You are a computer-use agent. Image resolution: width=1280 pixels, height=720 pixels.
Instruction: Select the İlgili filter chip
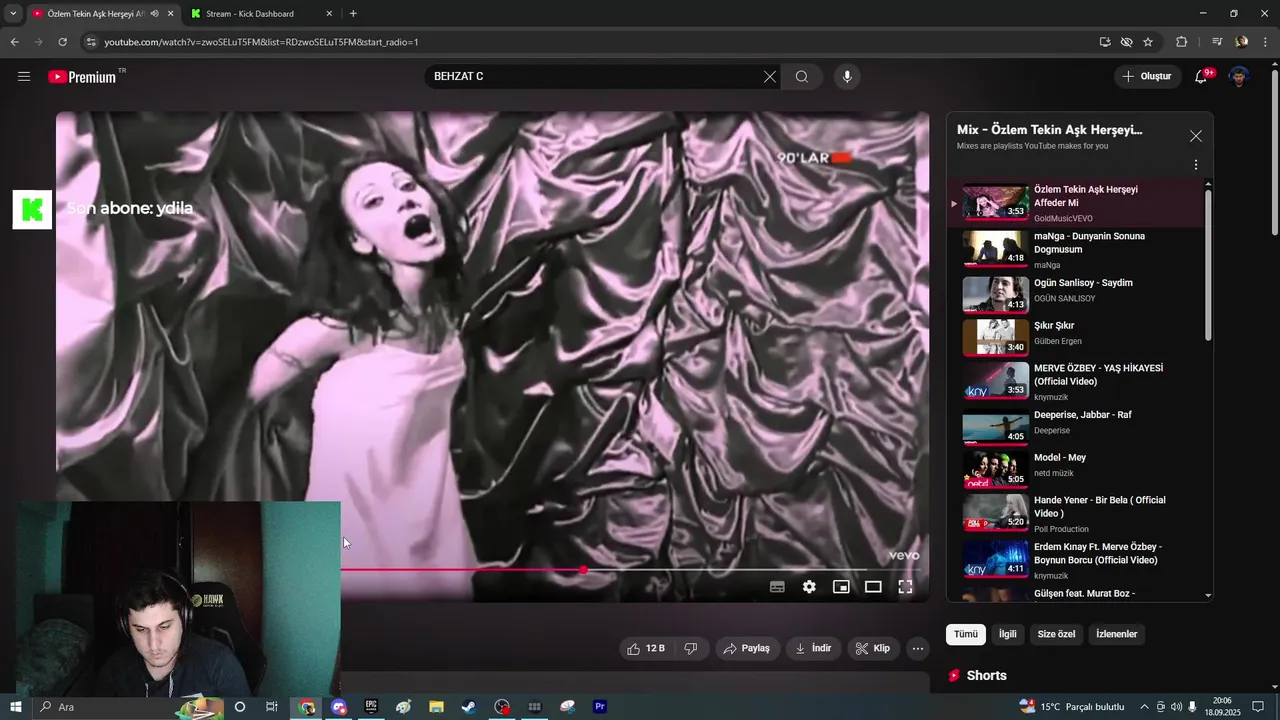1007,634
